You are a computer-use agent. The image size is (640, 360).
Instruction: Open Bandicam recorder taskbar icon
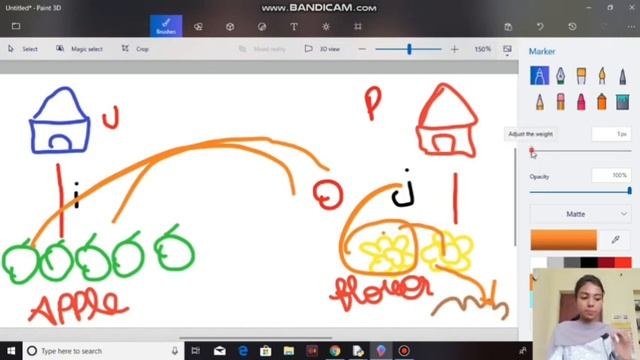[x=404, y=351]
